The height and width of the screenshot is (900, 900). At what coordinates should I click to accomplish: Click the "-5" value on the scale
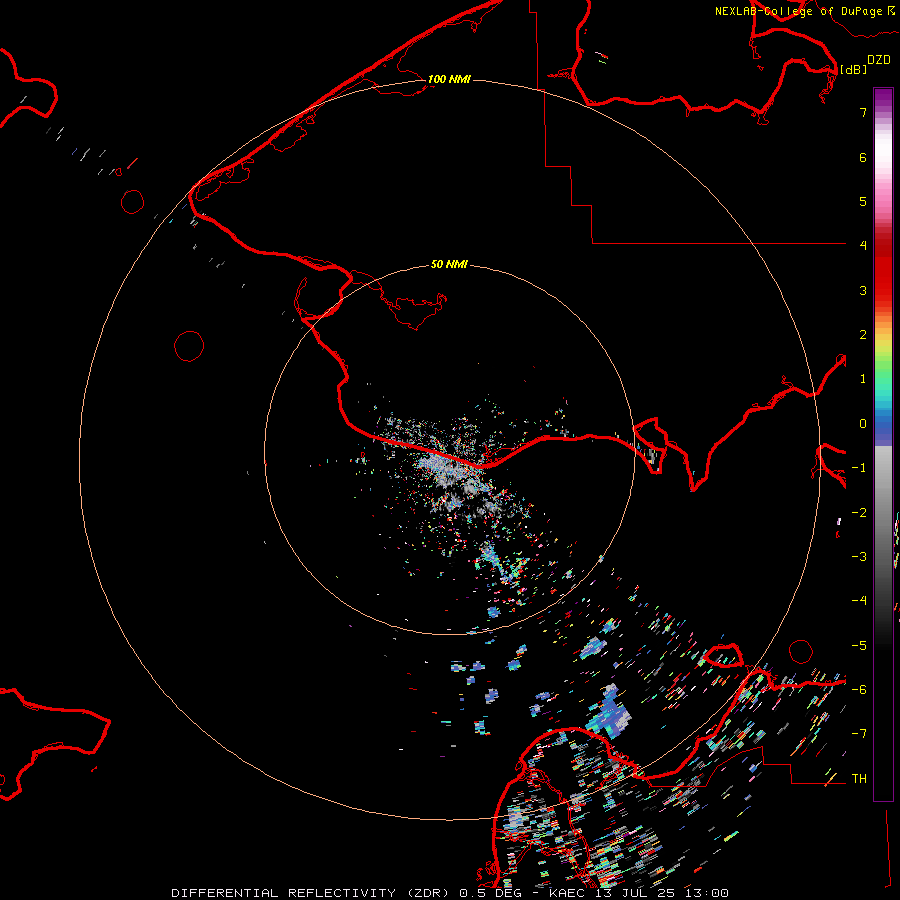(x=859, y=646)
